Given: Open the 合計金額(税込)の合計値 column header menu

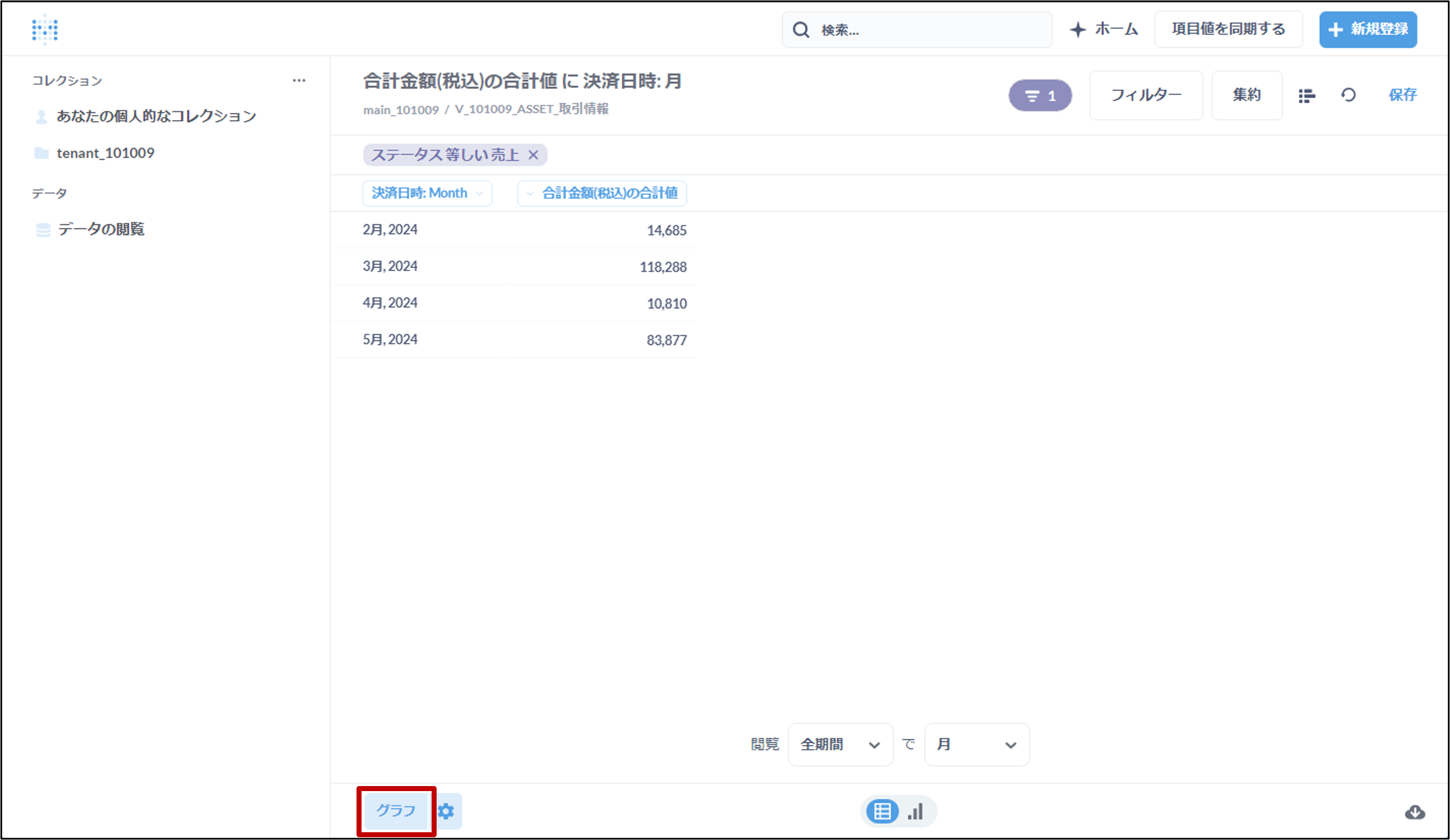Looking at the screenshot, I should pos(602,193).
